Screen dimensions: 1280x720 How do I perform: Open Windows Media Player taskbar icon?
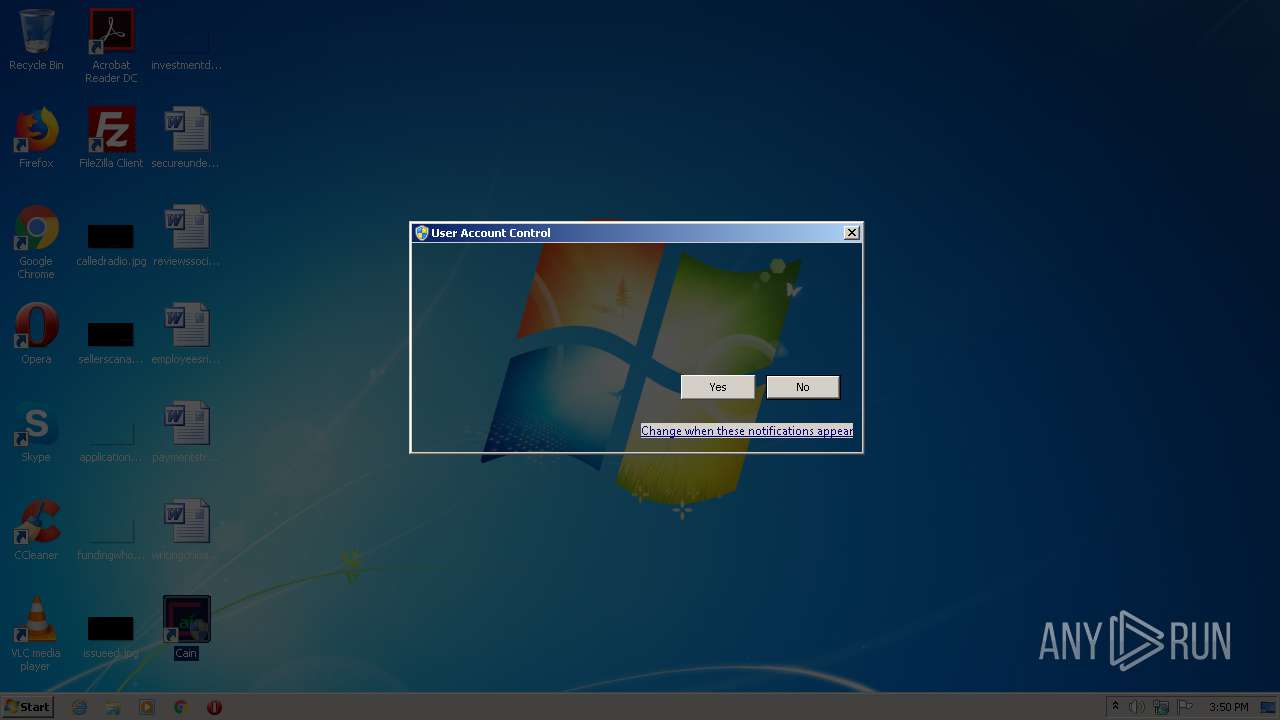[x=147, y=707]
